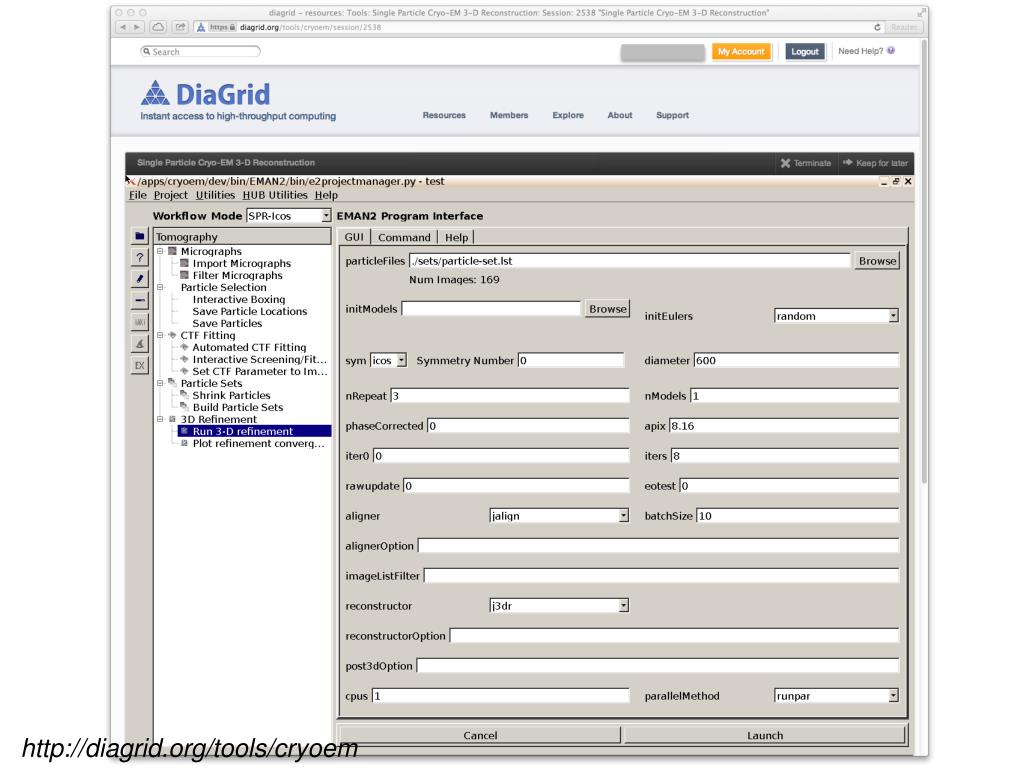Click the question mark toolbar icon
The width and height of the screenshot is (1024, 768).
(140, 258)
